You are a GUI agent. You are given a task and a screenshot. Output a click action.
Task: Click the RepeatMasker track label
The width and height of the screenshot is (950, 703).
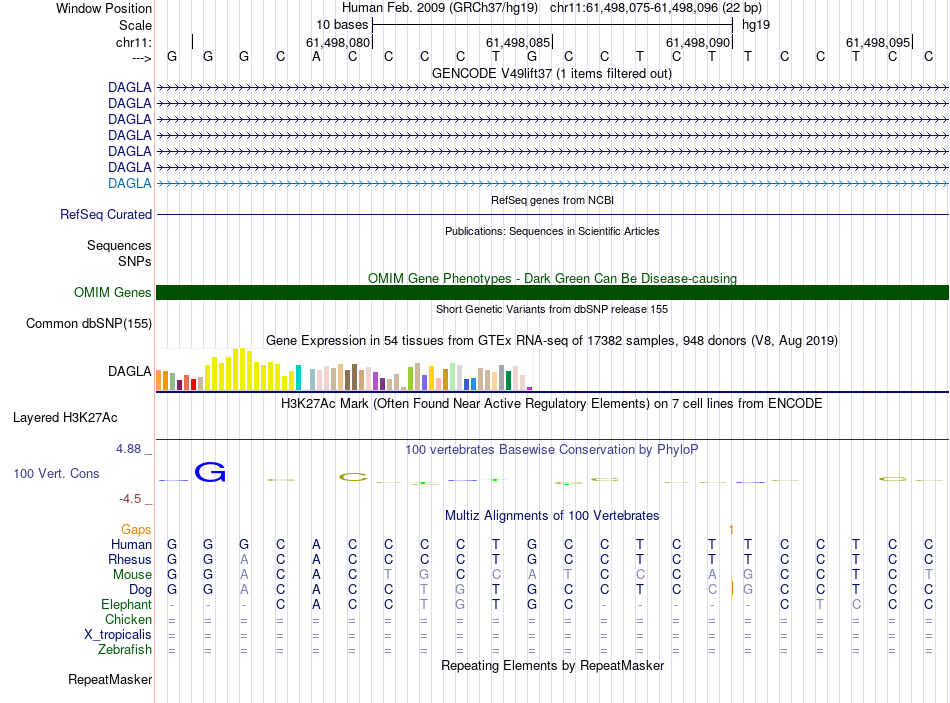110,679
